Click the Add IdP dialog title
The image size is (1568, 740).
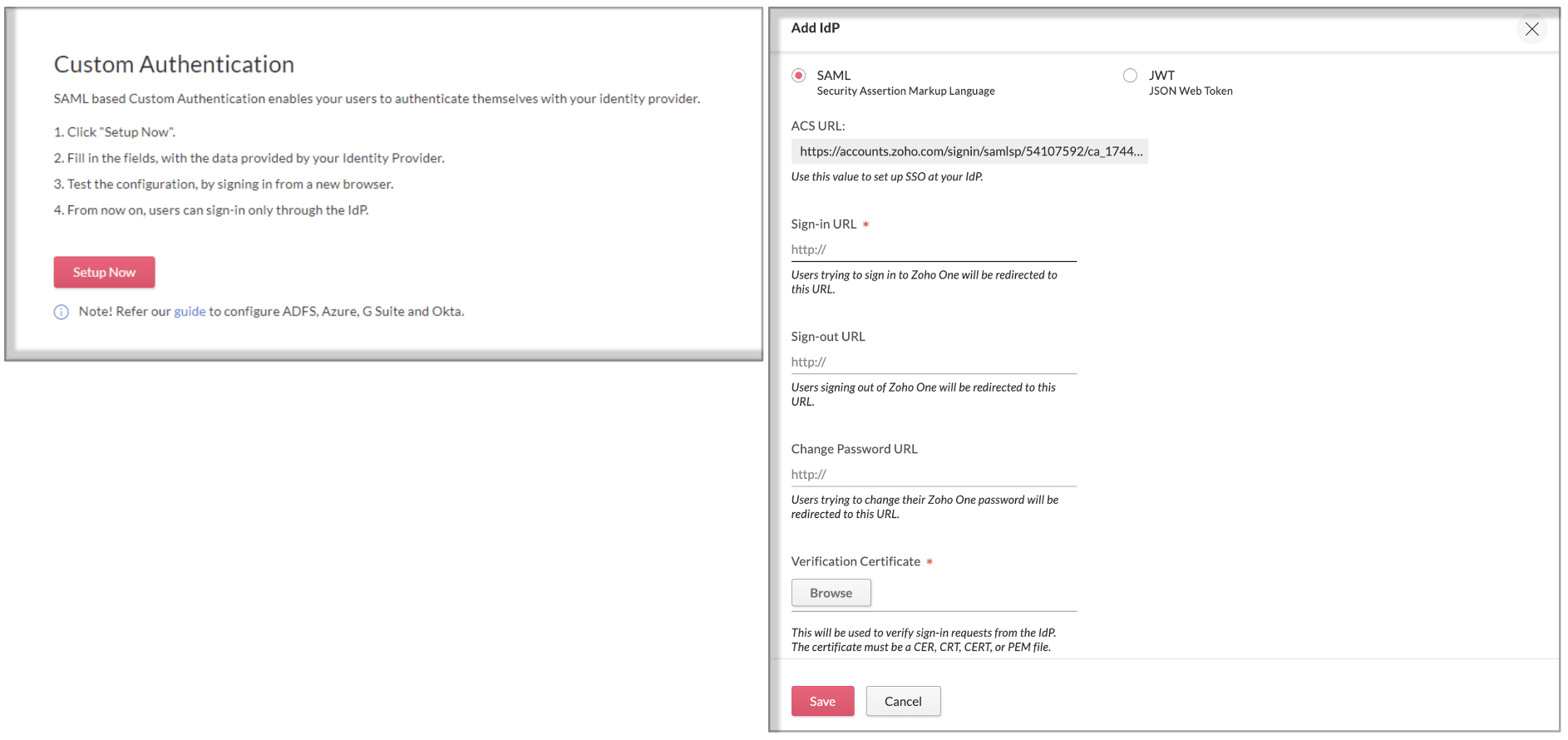pos(815,27)
